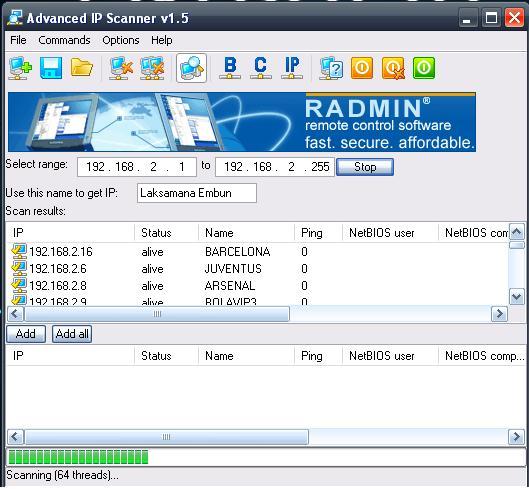Select the class B subnet icon

[x=230, y=68]
